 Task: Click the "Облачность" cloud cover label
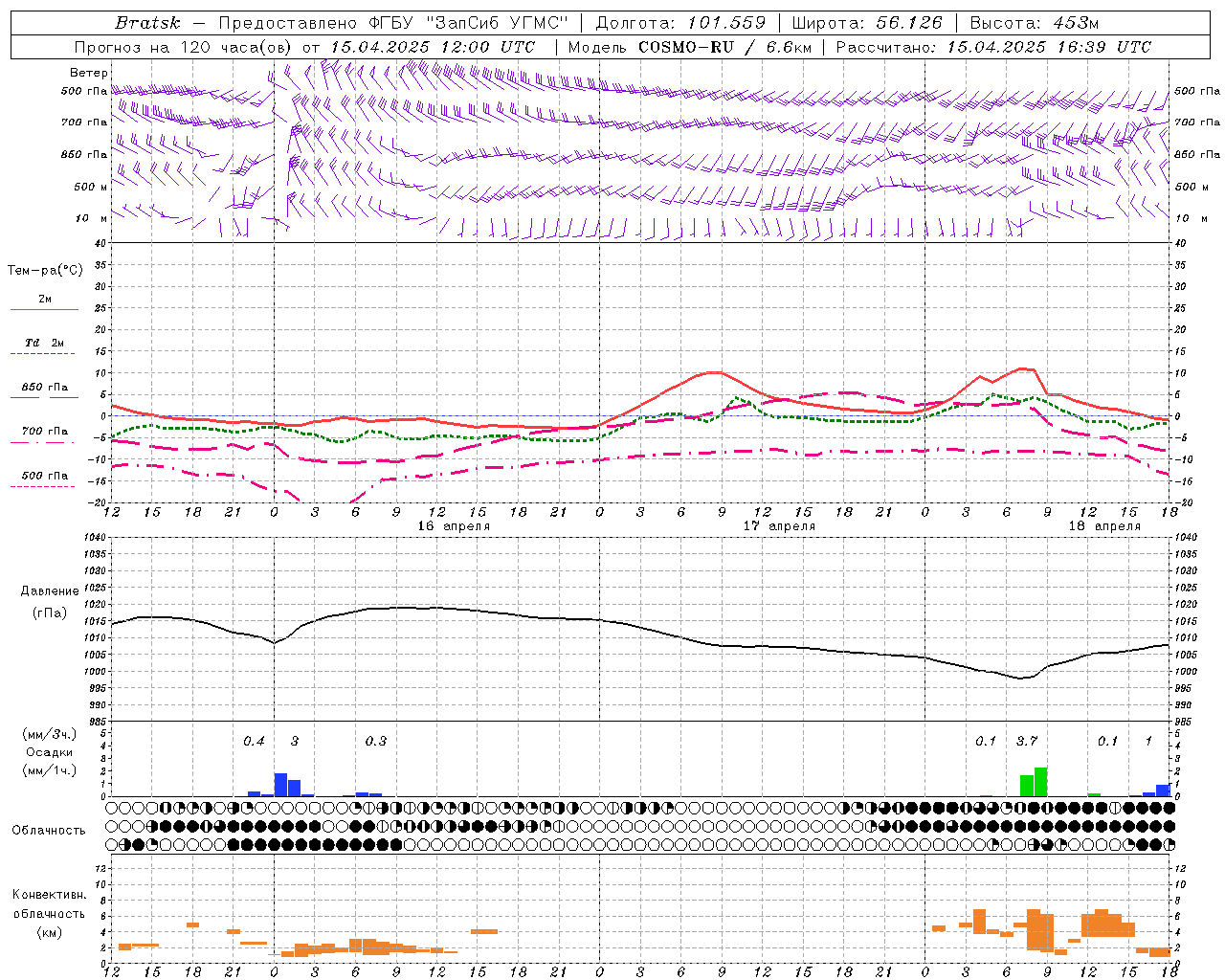click(x=49, y=831)
